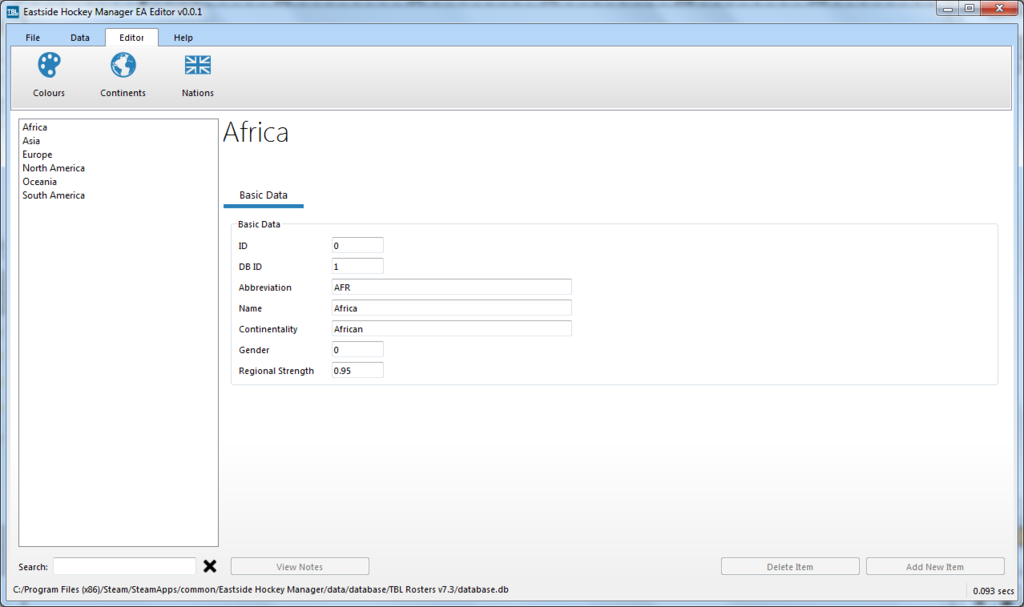The image size is (1024, 607).
Task: Edit the Continentality field African
Action: click(451, 329)
